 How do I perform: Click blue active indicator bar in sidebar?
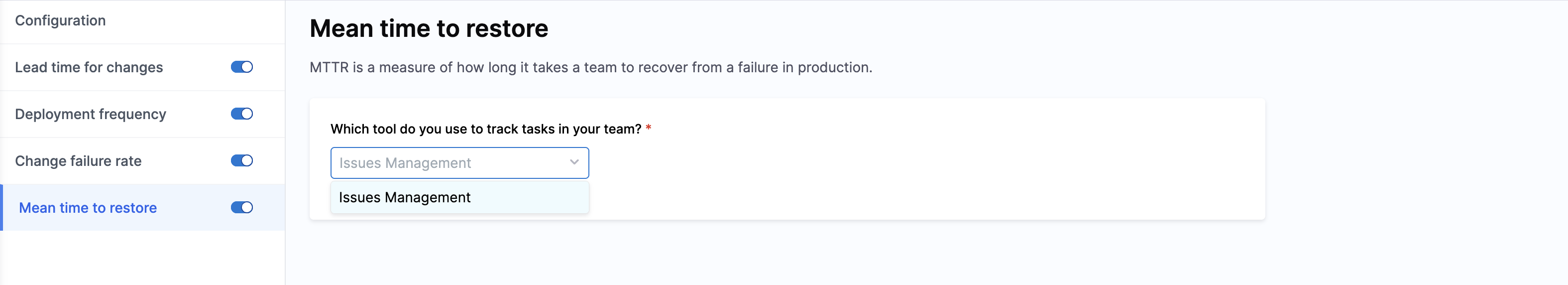(2, 208)
